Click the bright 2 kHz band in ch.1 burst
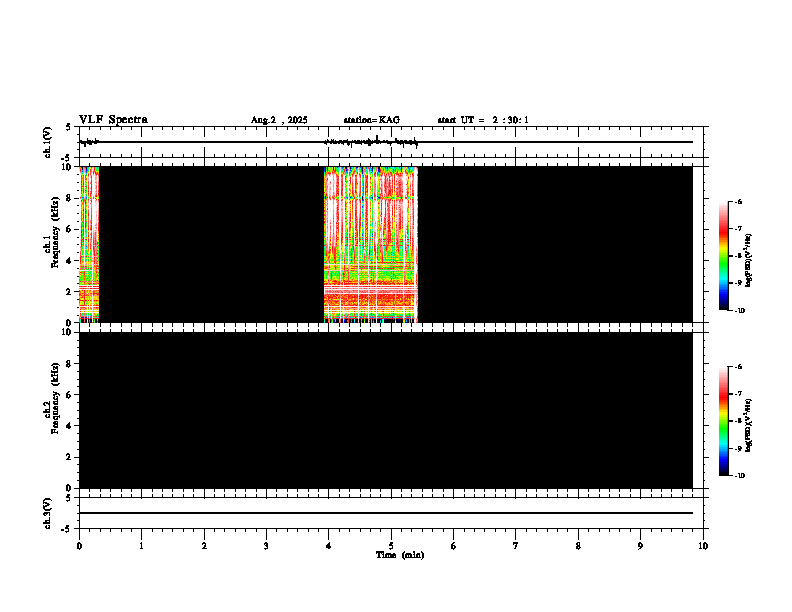Image resolution: width=792 pixels, height=612 pixels. [x=371, y=290]
